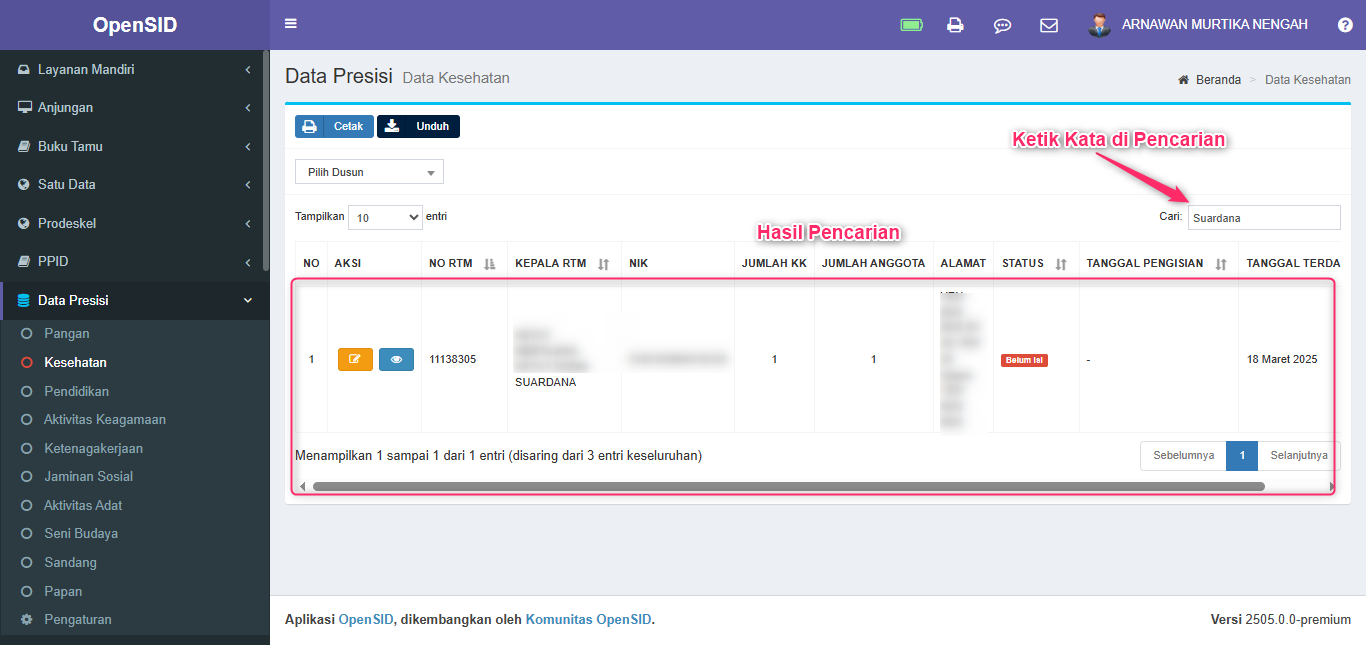The image size is (1366, 645).
Task: Click the Prodeskel globe icon
Action: pyautogui.click(x=24, y=223)
